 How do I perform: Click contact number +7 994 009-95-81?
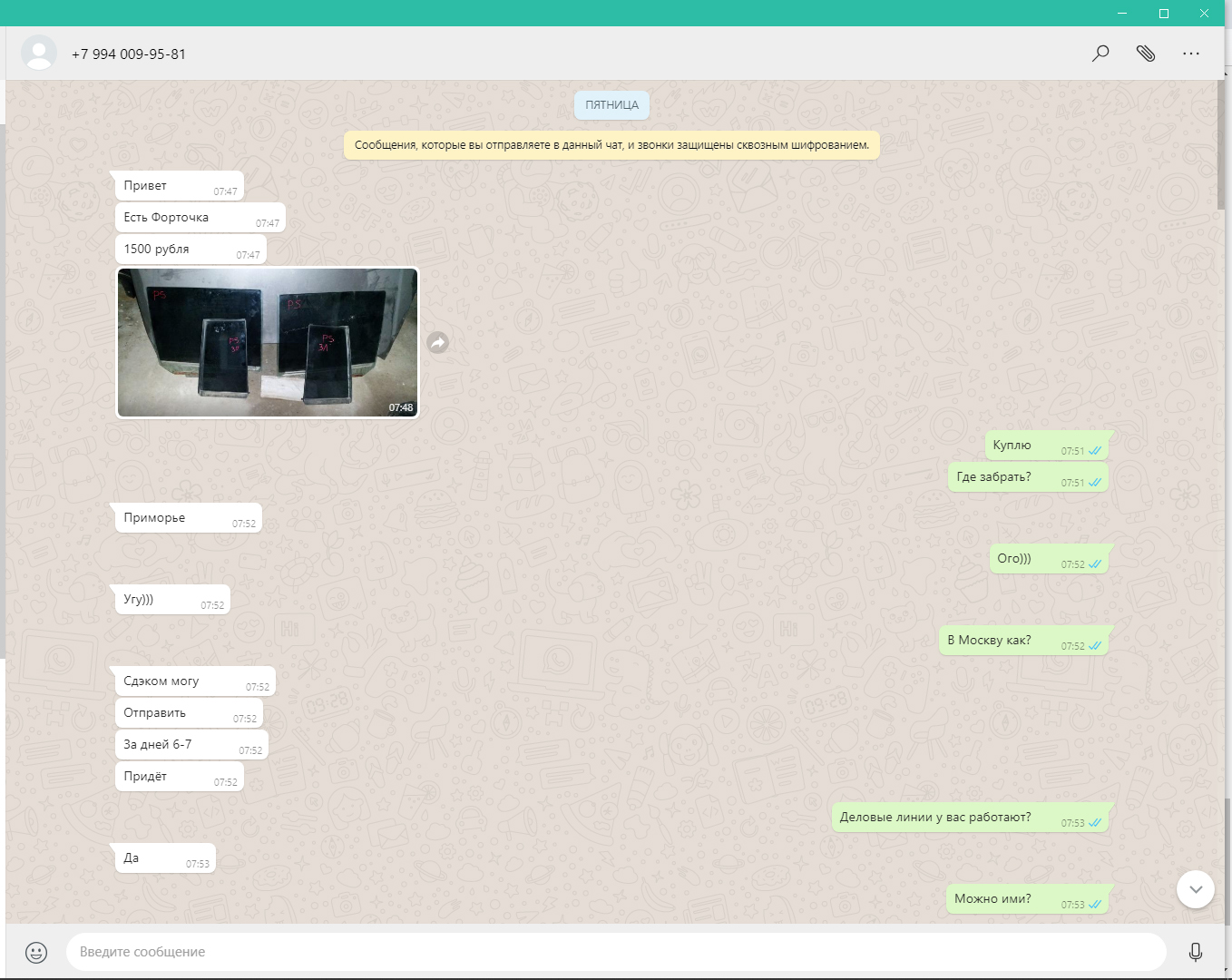[129, 54]
